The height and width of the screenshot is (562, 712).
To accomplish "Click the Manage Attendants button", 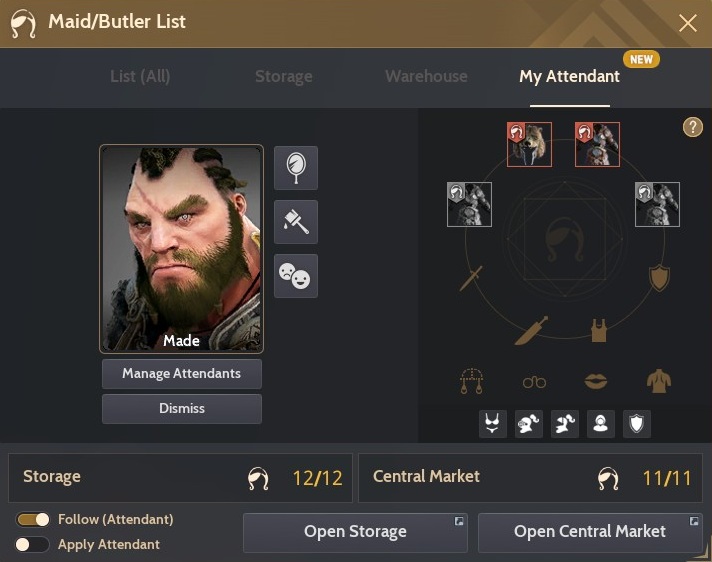I will coord(182,374).
